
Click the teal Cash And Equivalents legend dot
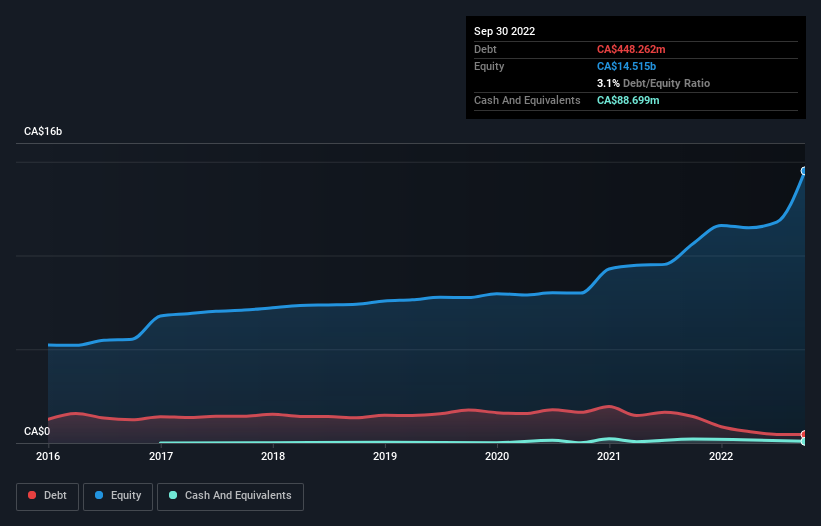[173, 495]
